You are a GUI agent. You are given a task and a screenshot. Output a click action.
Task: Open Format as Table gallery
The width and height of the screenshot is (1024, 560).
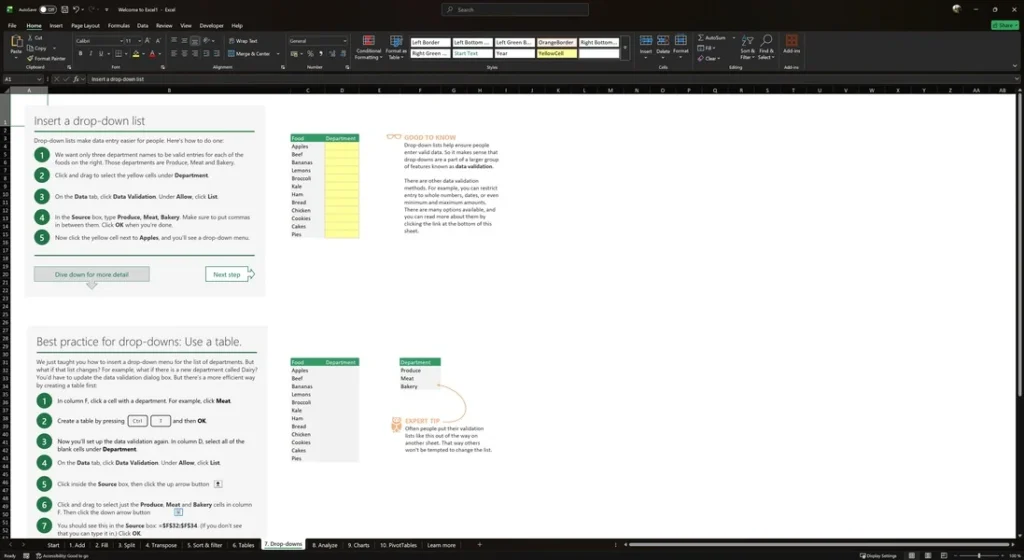(395, 47)
